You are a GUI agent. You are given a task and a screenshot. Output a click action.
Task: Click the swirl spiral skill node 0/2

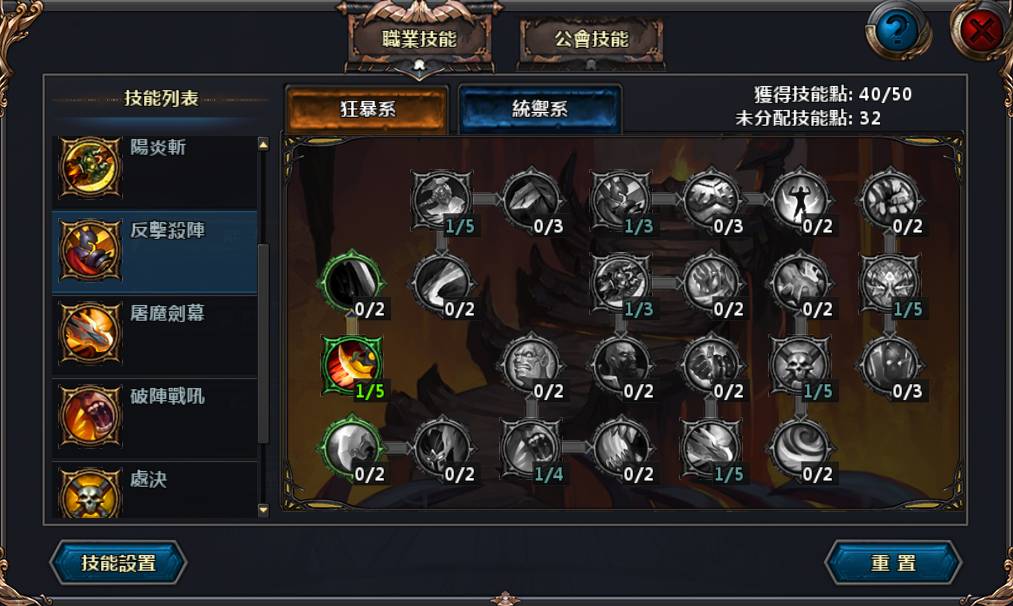point(800,448)
